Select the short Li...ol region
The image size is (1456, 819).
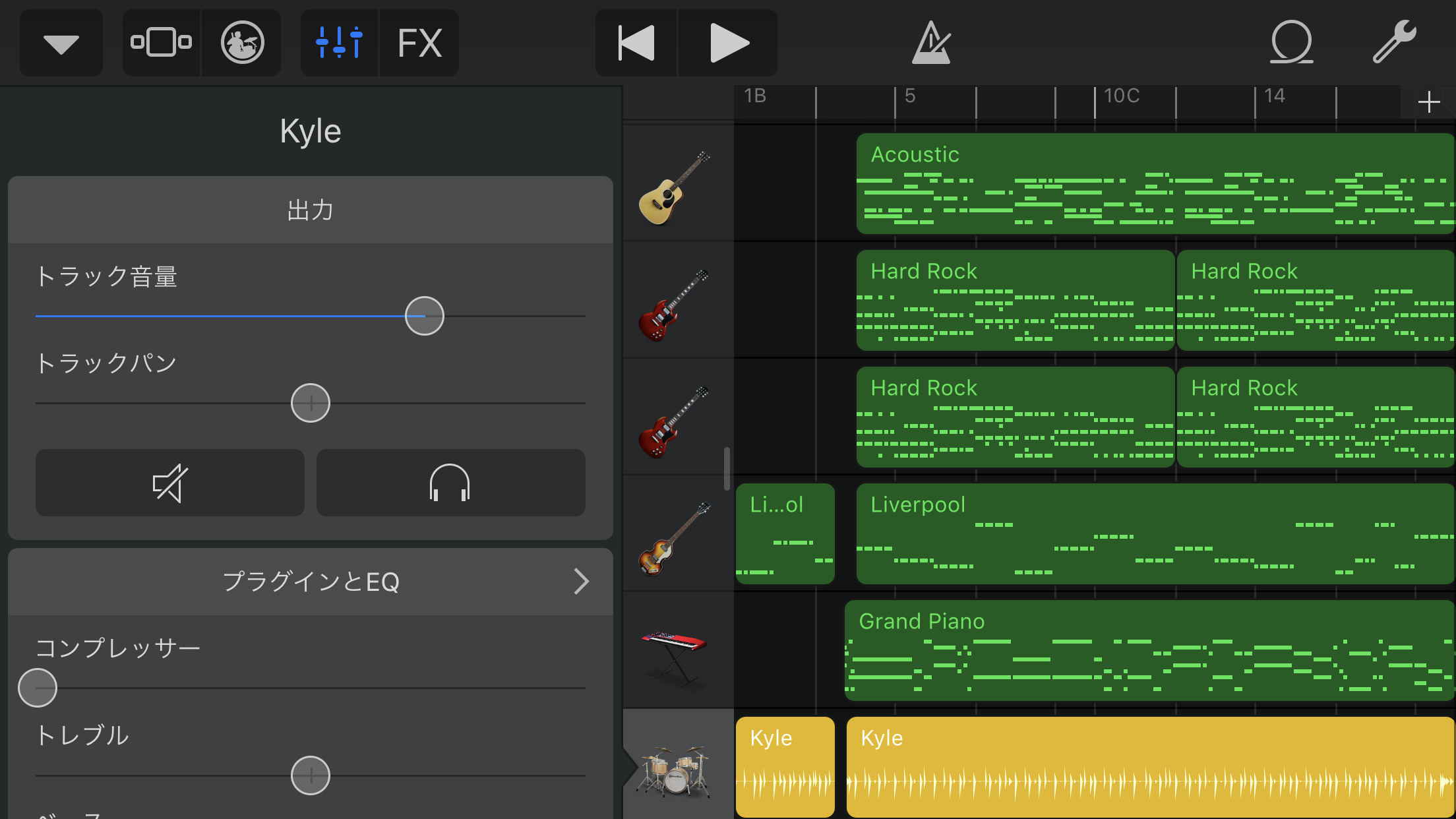785,534
